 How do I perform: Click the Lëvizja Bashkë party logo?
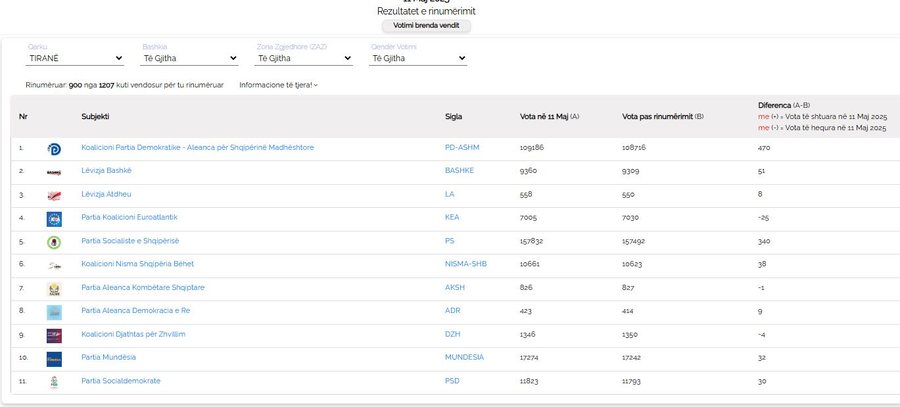54,172
